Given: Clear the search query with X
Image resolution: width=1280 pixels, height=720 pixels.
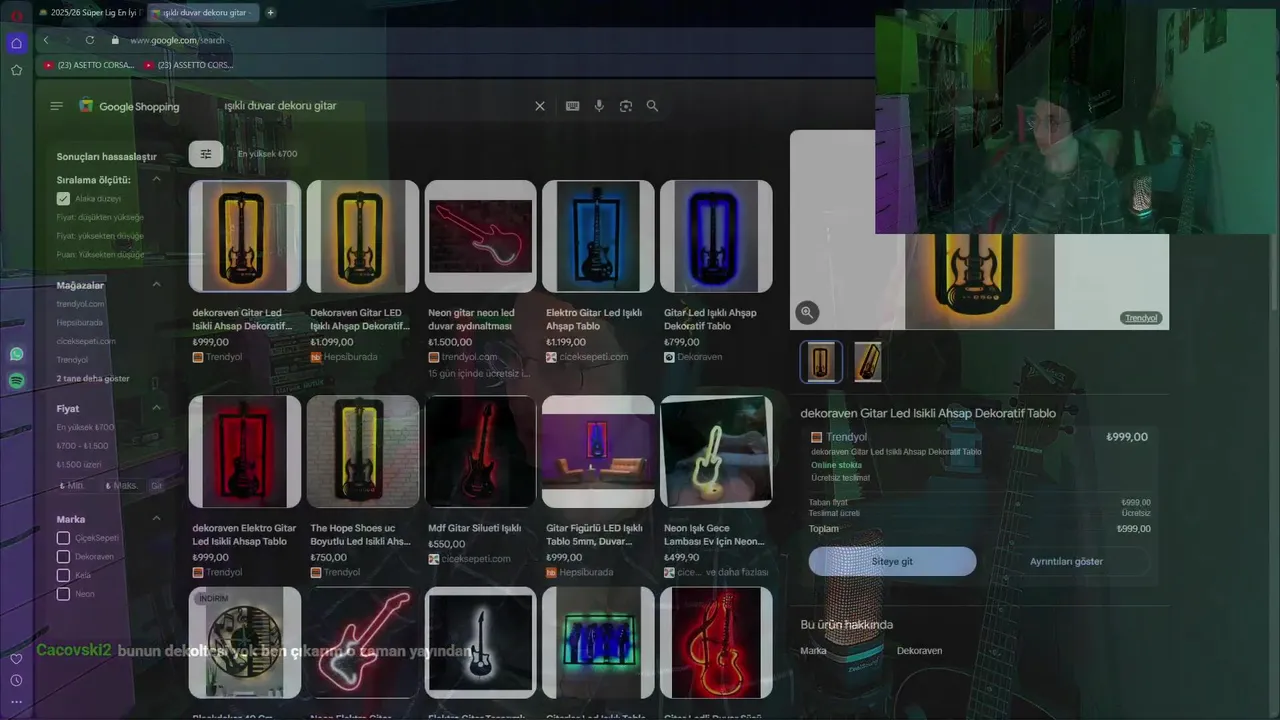Looking at the screenshot, I should pos(540,106).
